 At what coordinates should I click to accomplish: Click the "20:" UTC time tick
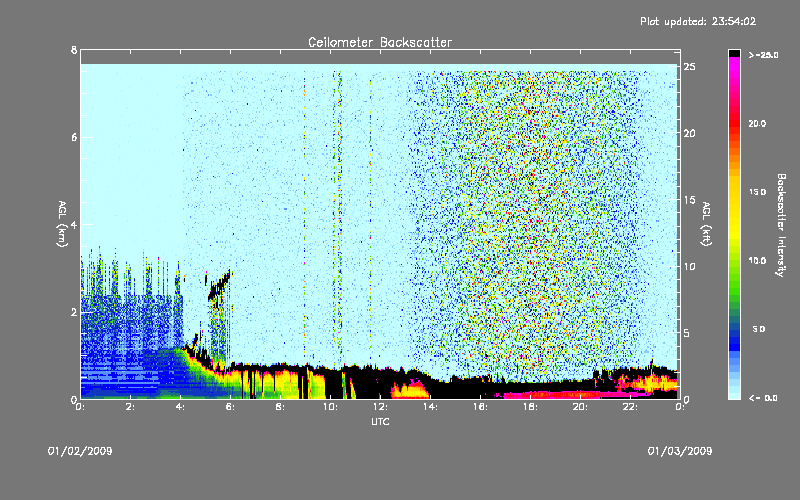(x=581, y=407)
